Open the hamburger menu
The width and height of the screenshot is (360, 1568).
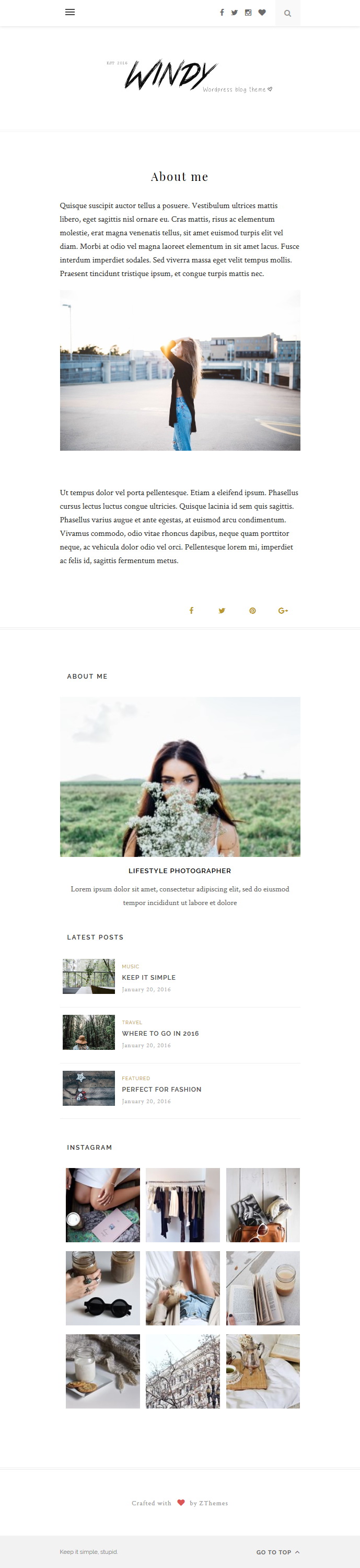click(70, 12)
